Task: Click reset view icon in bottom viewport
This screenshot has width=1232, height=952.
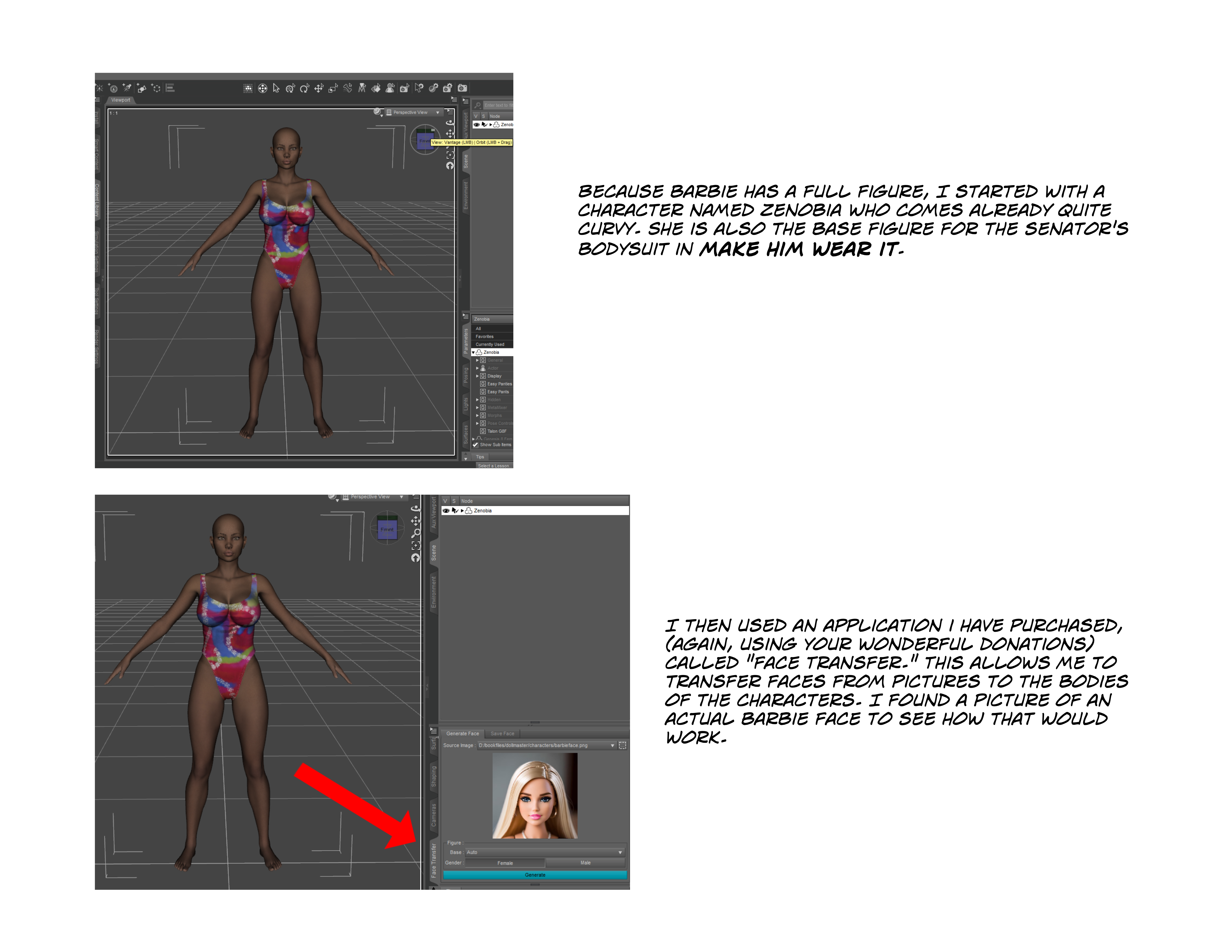Action: (x=416, y=558)
